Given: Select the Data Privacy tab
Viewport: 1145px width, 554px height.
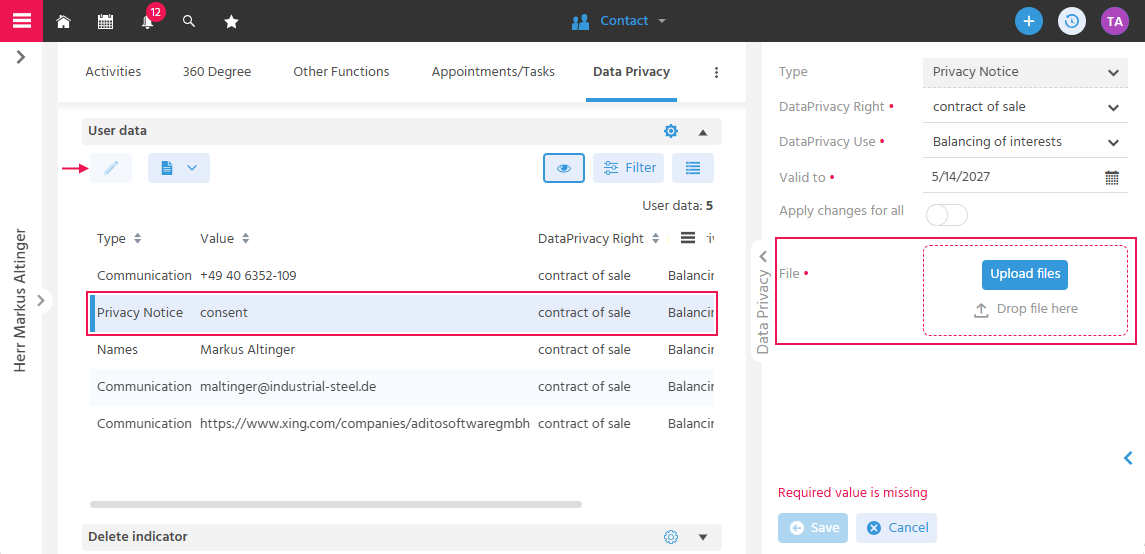Looking at the screenshot, I should pyautogui.click(x=631, y=72).
